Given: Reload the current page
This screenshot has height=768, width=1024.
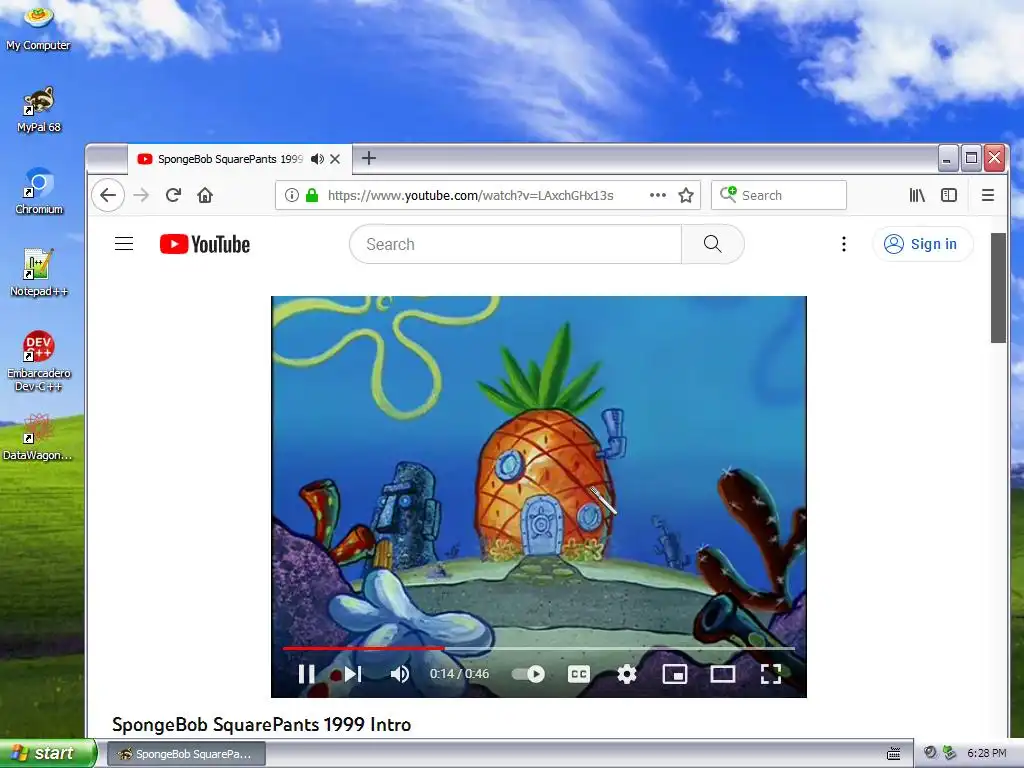Looking at the screenshot, I should tap(173, 195).
